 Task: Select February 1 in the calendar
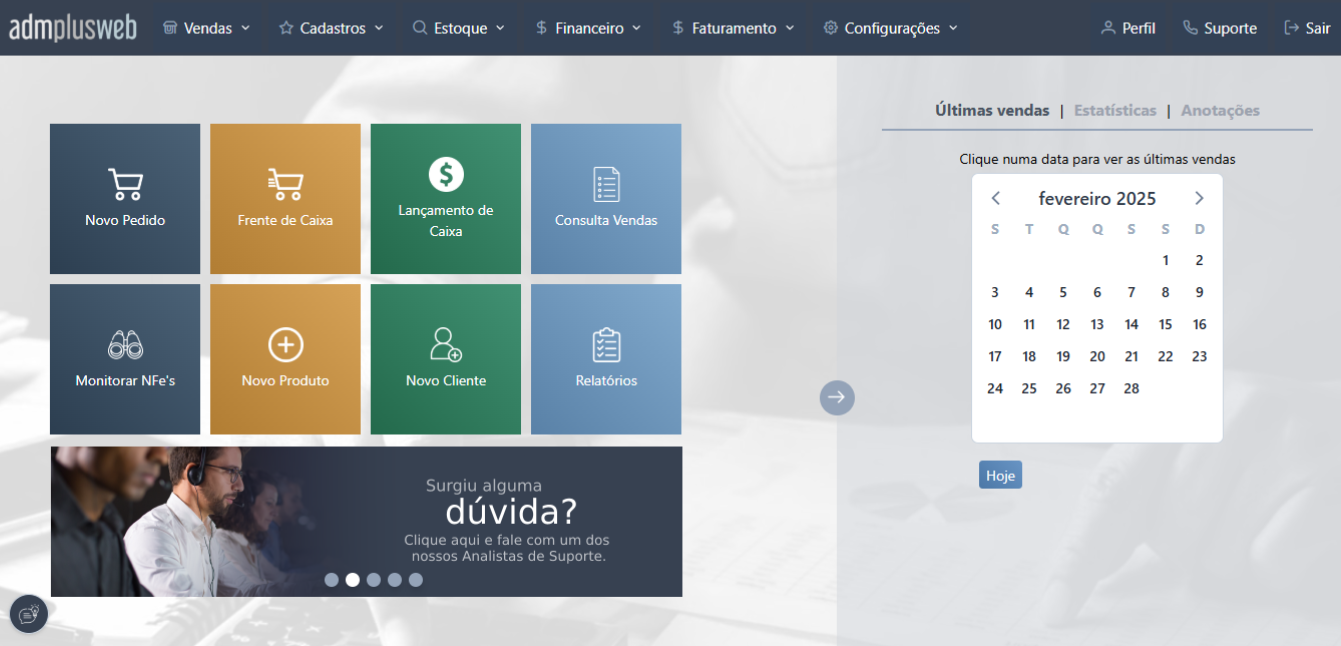tap(1165, 260)
